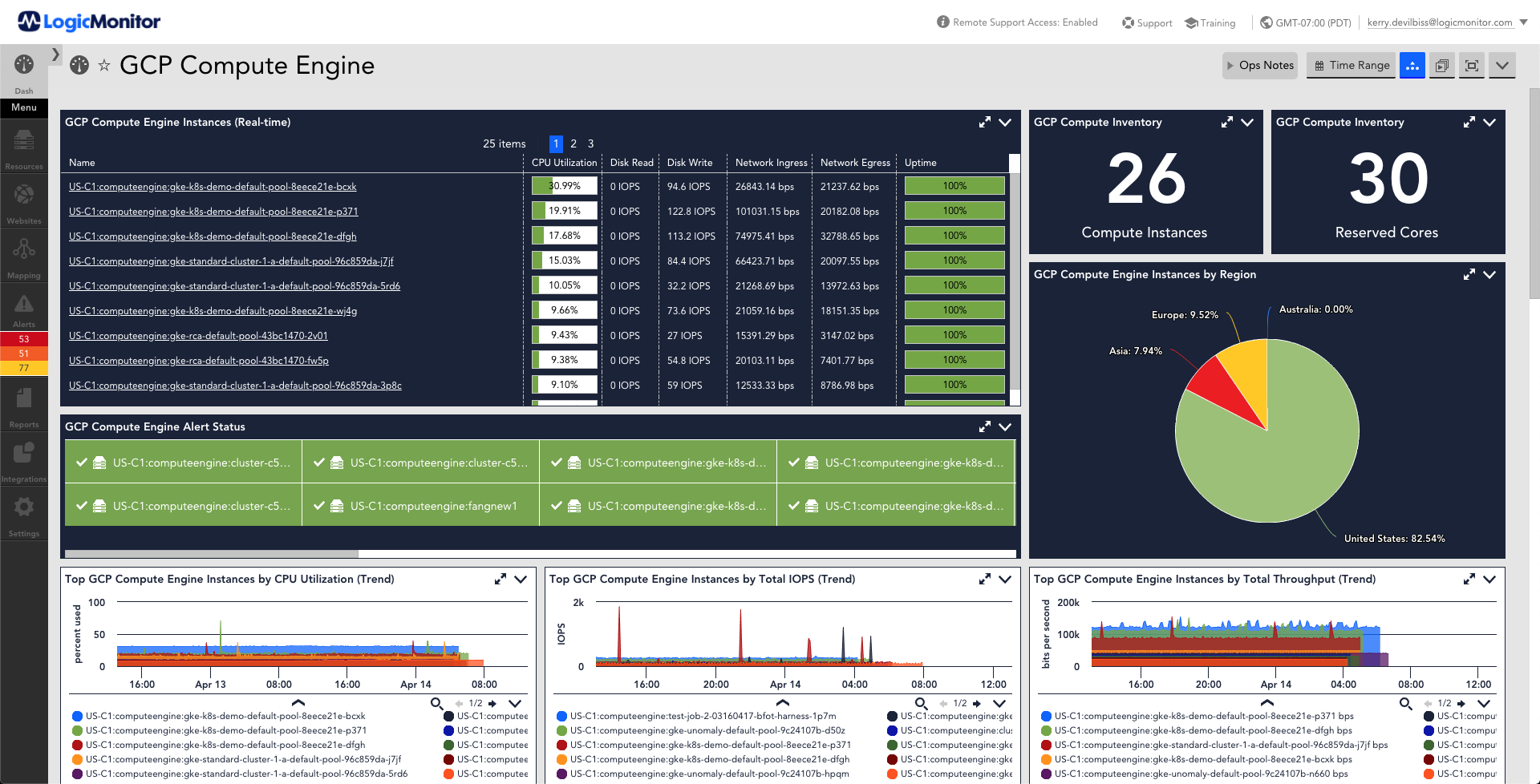Expand the sidebar with the chevron arrow
Viewport: 1540px width, 784px height.
[55, 55]
